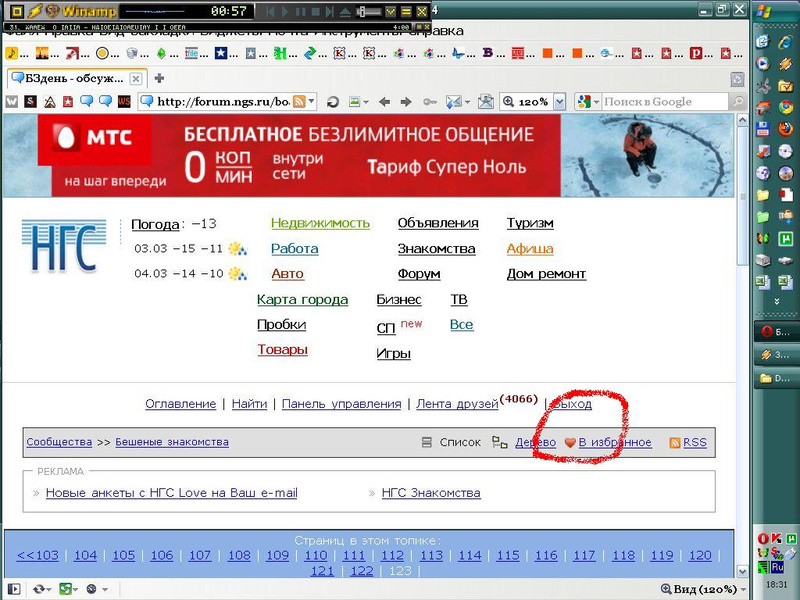
Task: Click the 'Панель управления' link
Action: (x=341, y=404)
